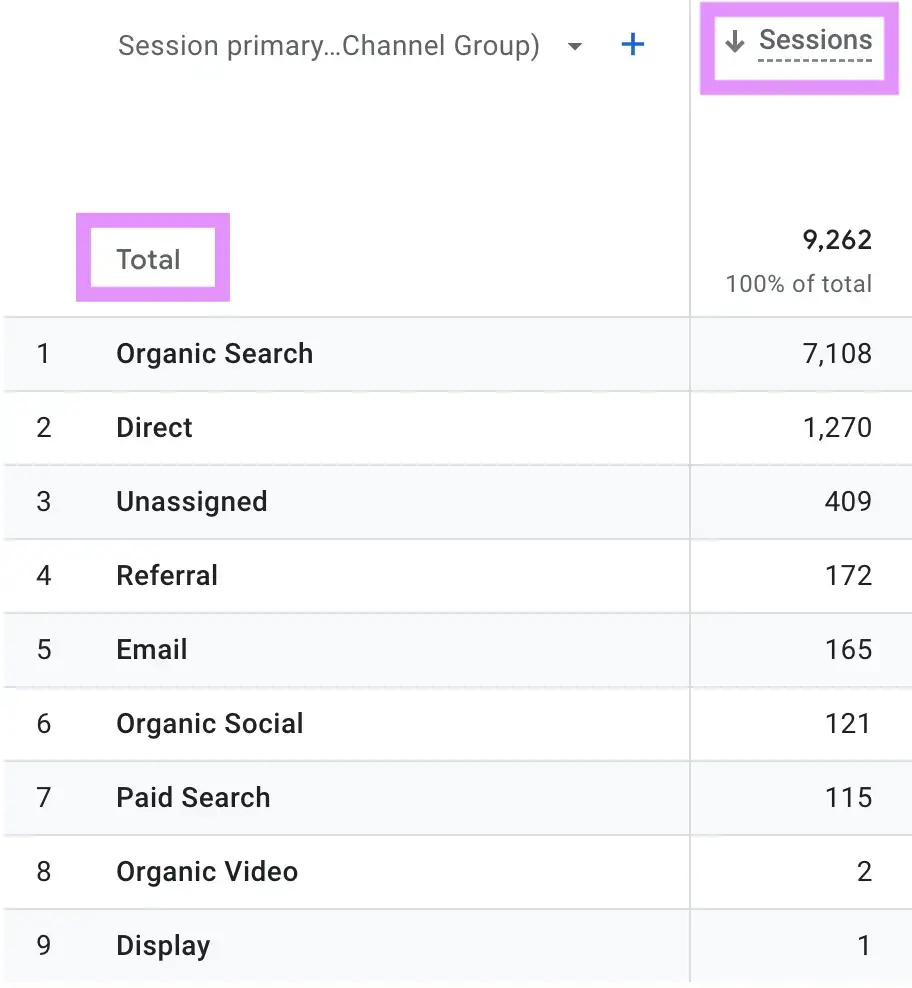Click the Total row label
Screen dimensions: 912x988
tap(150, 258)
